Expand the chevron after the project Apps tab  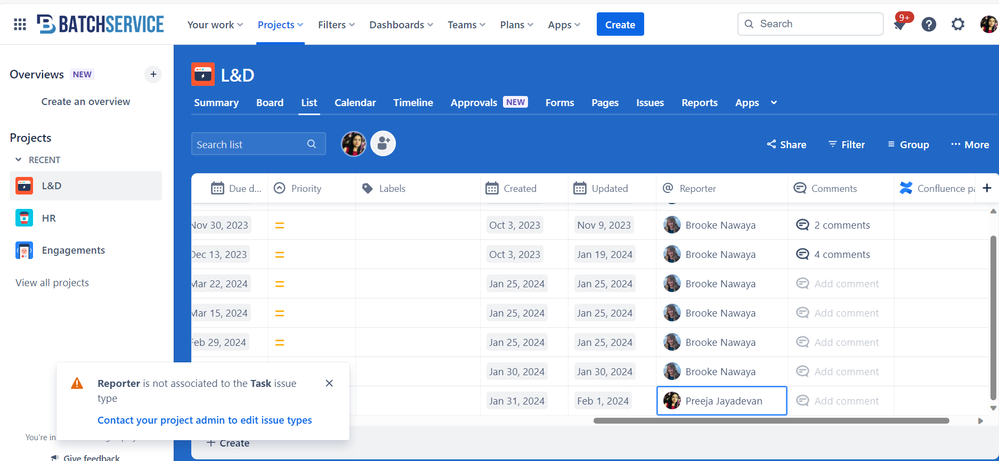[x=774, y=103]
